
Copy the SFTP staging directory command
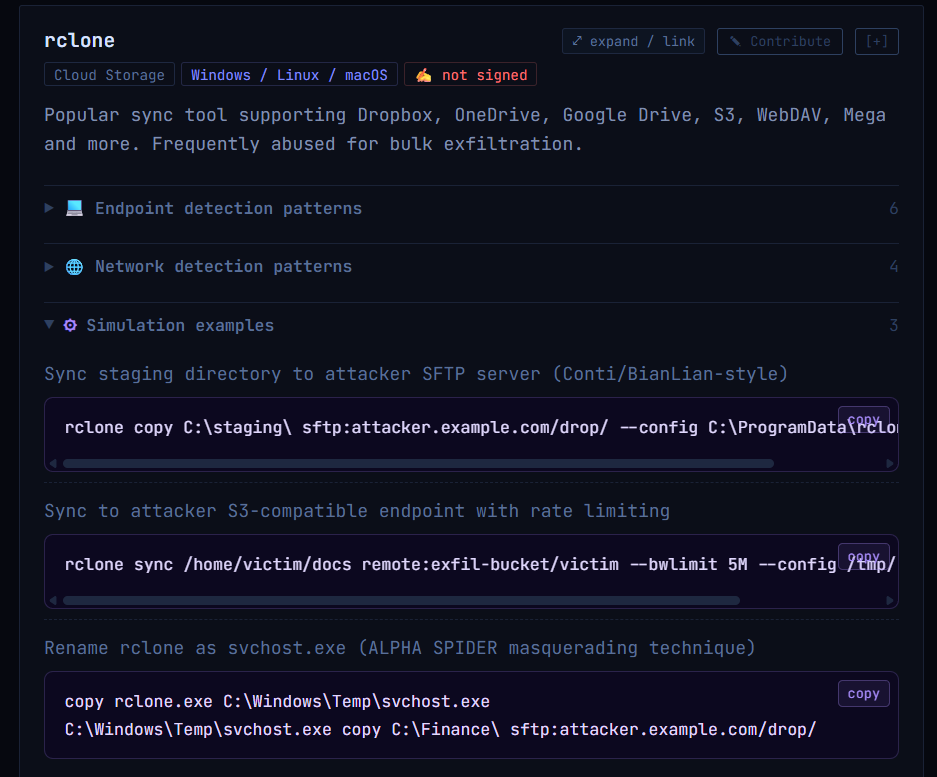(863, 420)
